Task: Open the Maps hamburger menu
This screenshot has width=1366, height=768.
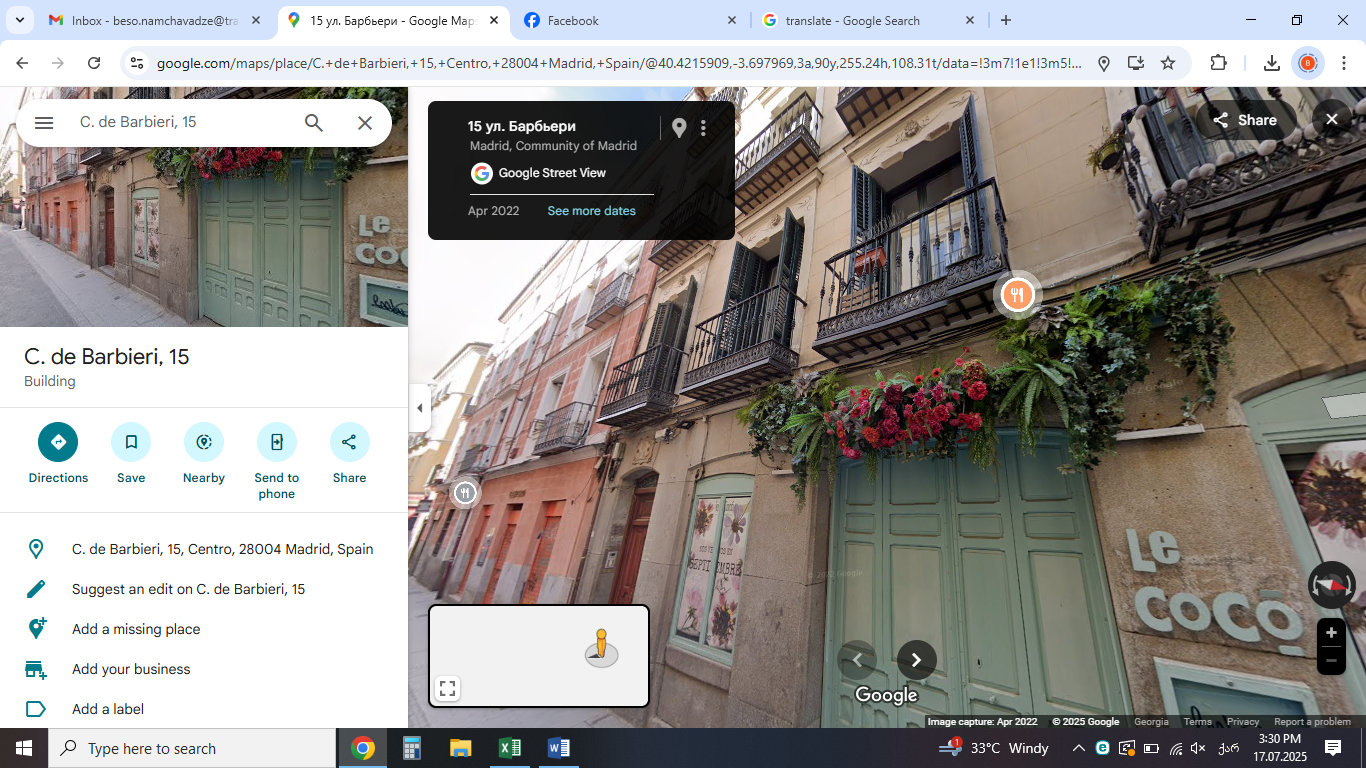Action: click(44, 123)
